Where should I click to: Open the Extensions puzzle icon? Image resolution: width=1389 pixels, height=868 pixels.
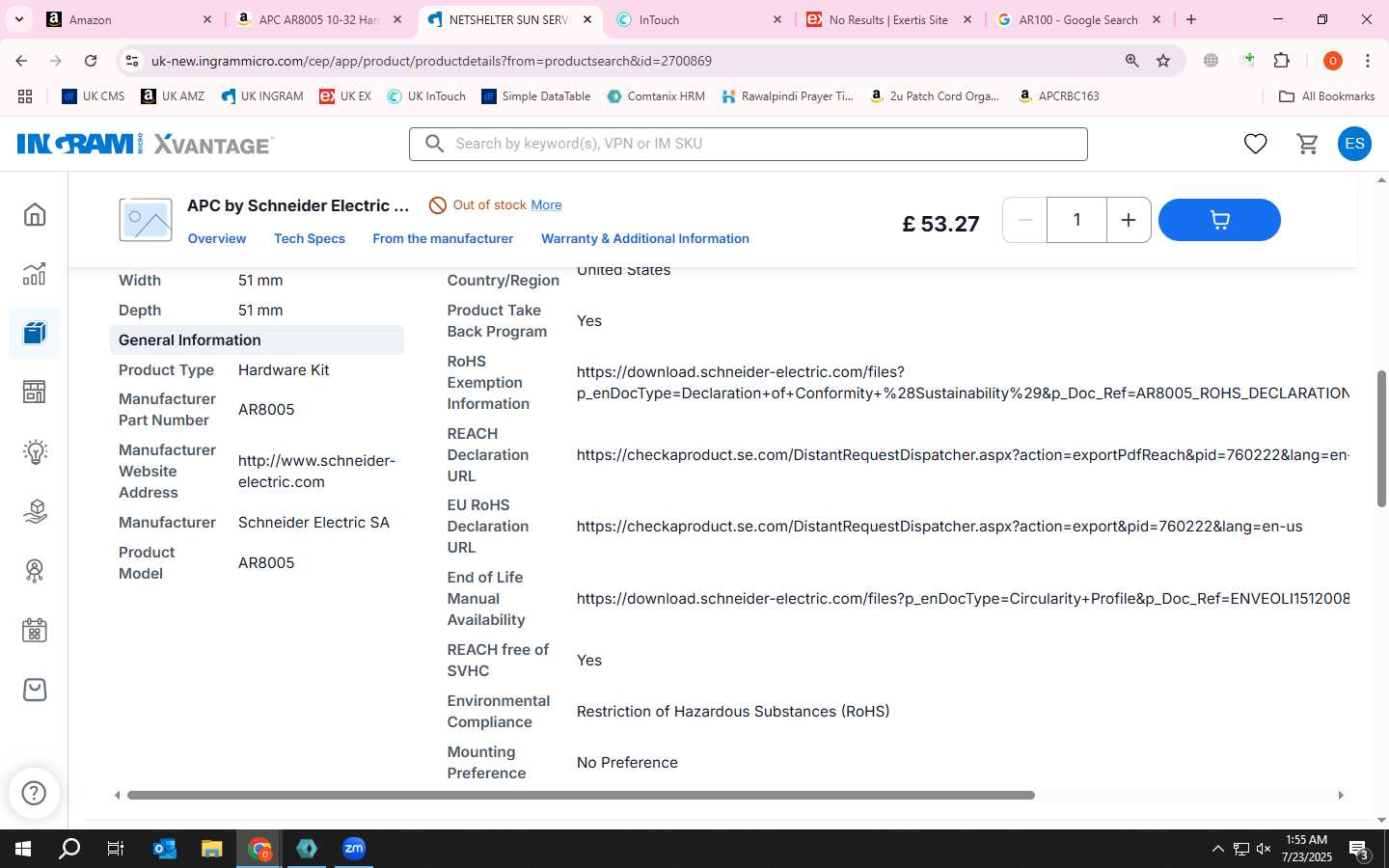tap(1281, 61)
